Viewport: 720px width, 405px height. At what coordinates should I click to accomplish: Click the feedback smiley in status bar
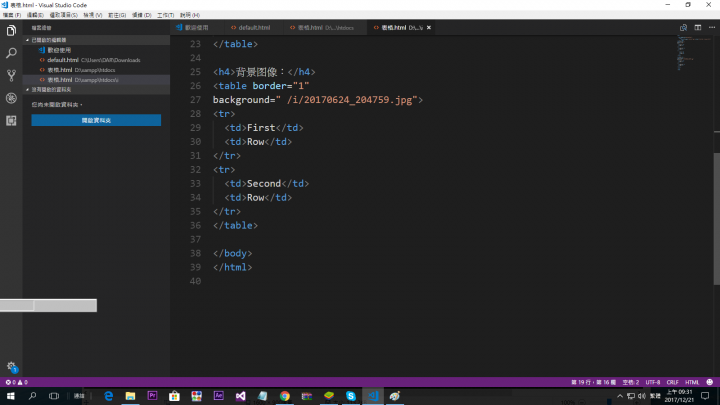coord(709,382)
